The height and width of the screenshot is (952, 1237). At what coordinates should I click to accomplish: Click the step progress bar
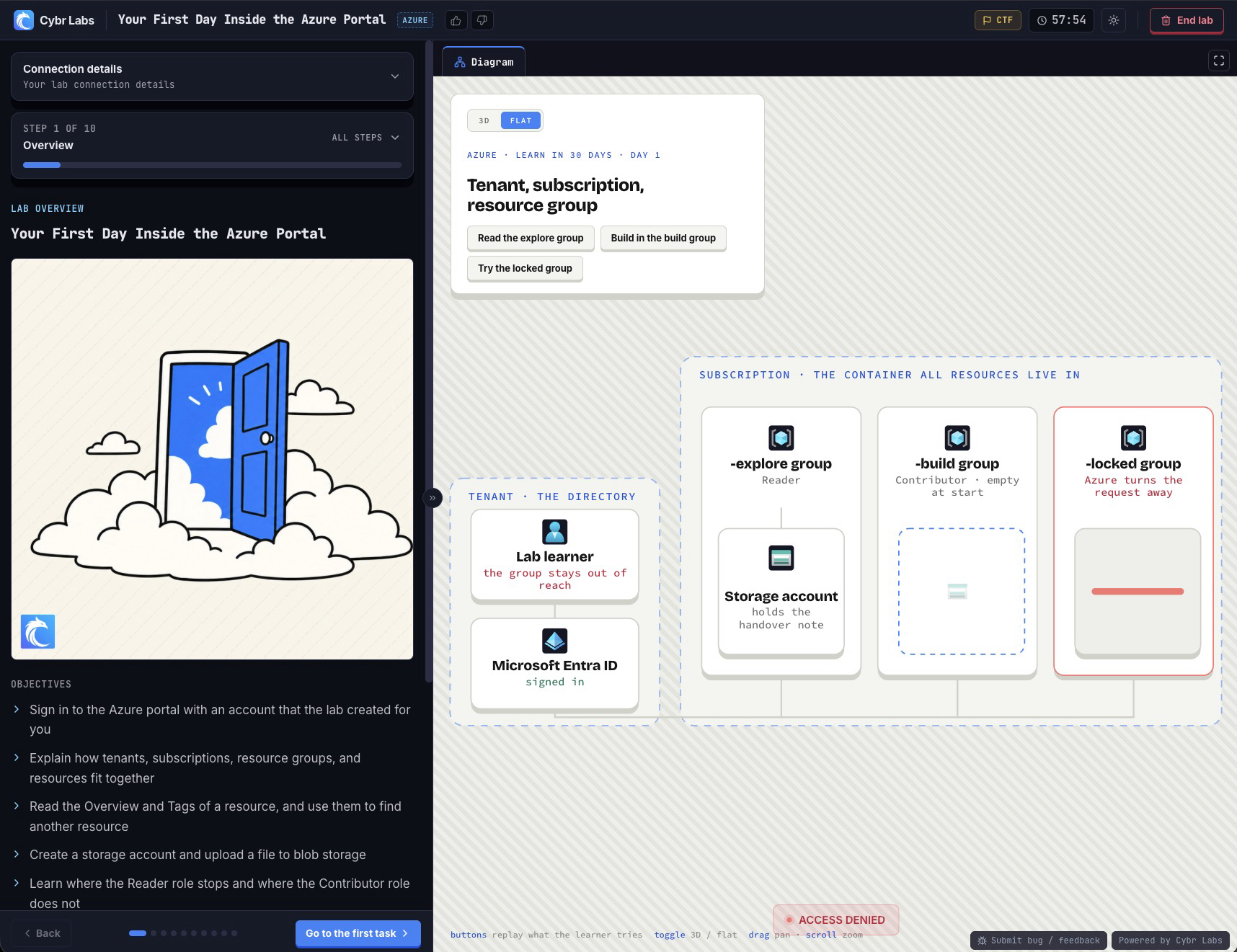coord(212,165)
